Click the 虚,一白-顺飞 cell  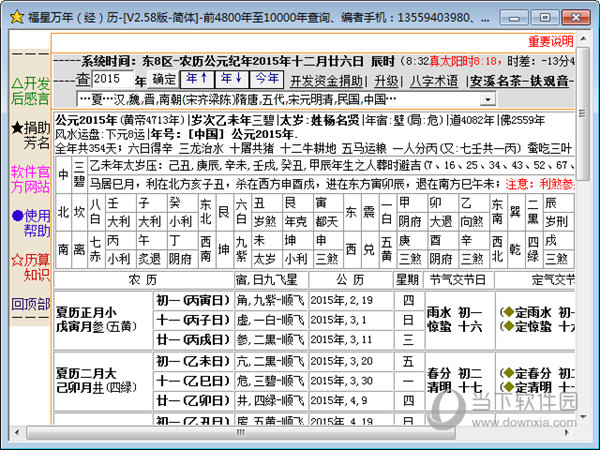click(271, 320)
